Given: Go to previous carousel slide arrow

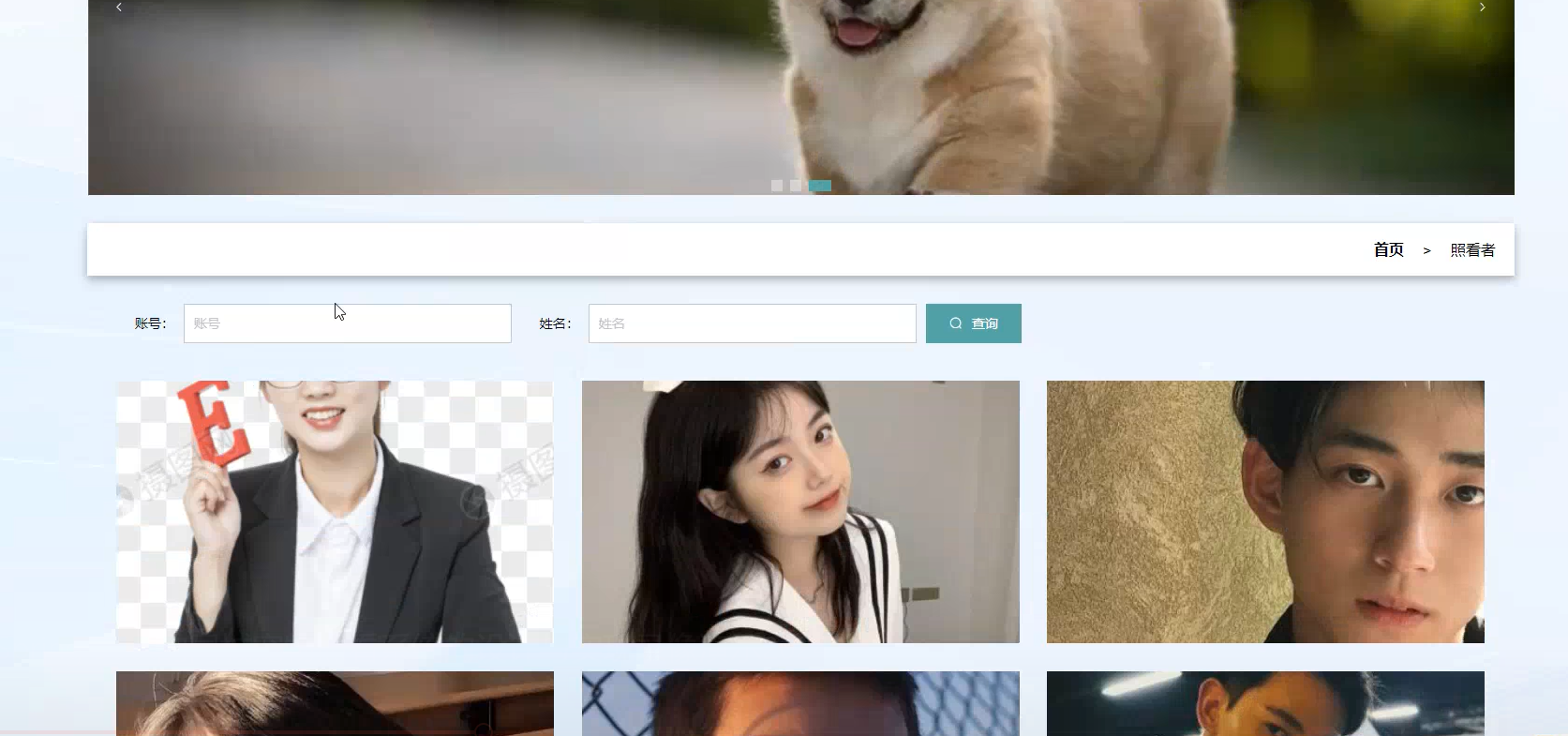Looking at the screenshot, I should [119, 8].
